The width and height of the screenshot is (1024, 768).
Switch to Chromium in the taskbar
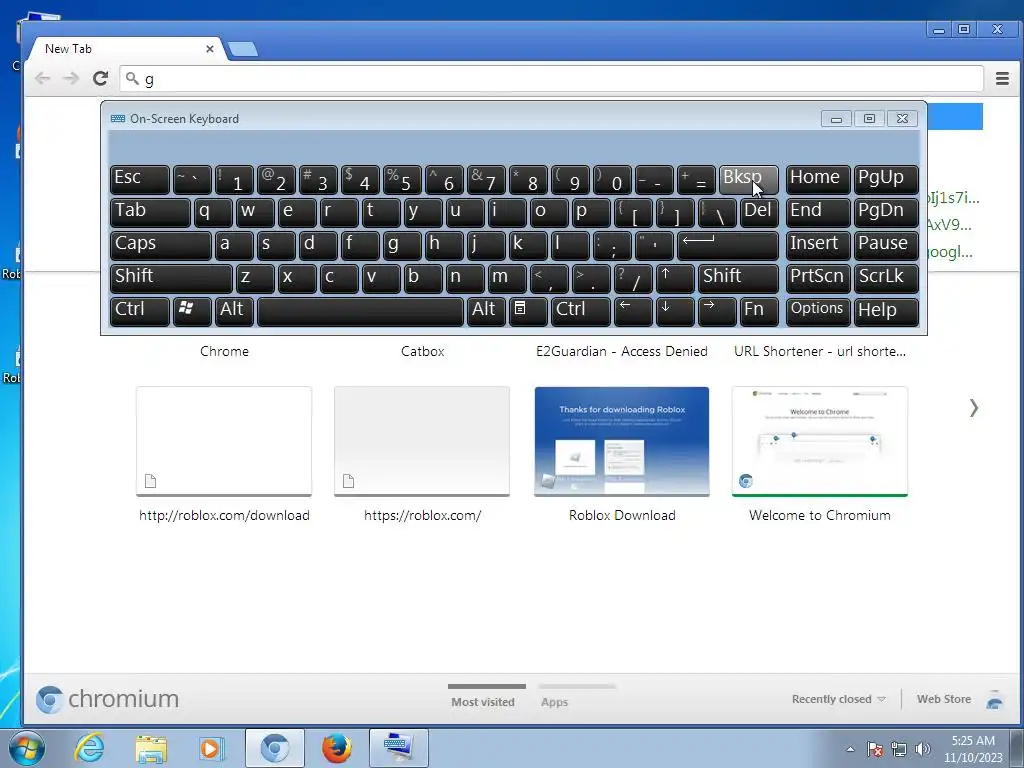(x=274, y=748)
